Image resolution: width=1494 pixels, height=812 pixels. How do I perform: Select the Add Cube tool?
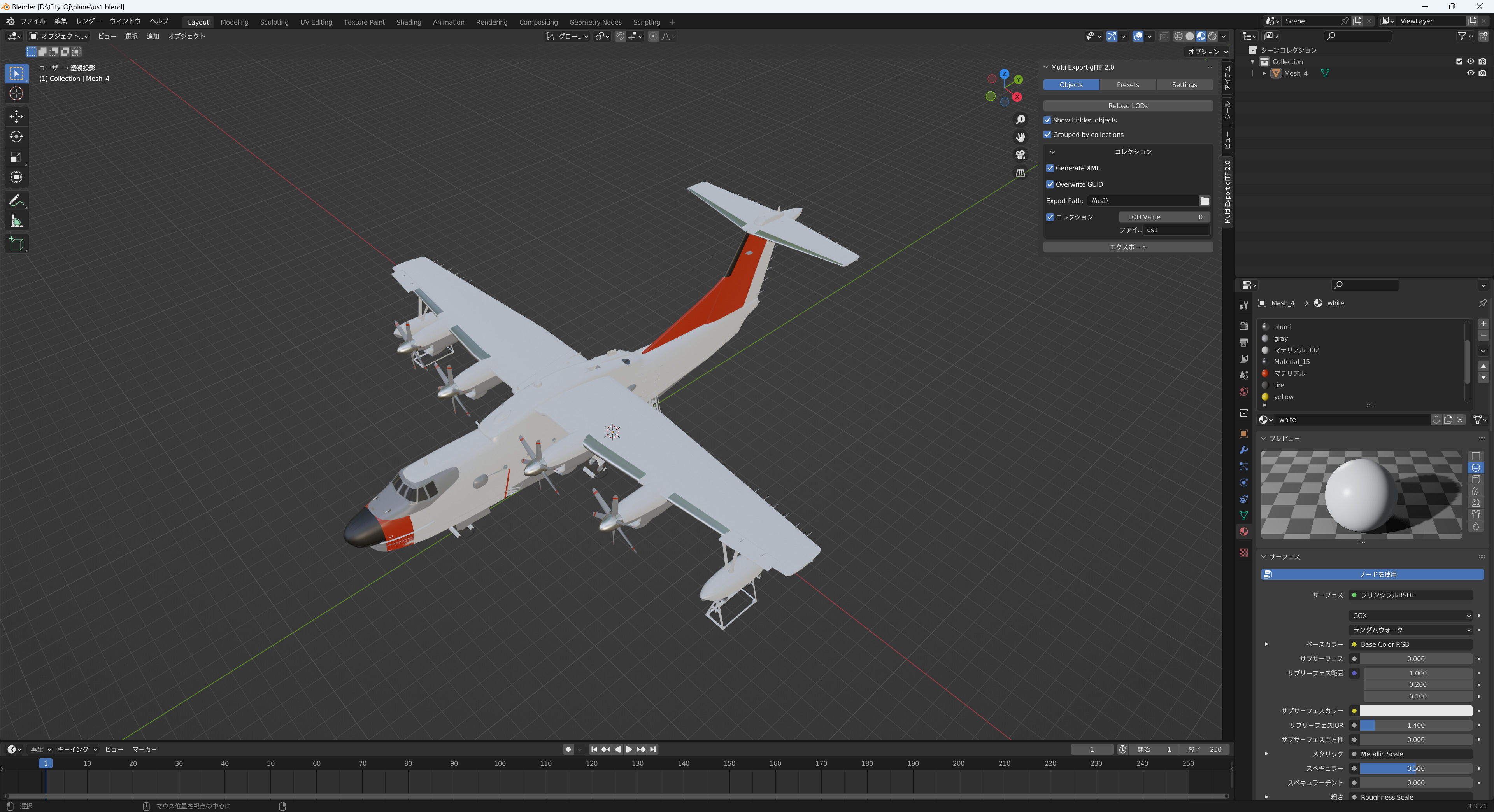click(16, 244)
